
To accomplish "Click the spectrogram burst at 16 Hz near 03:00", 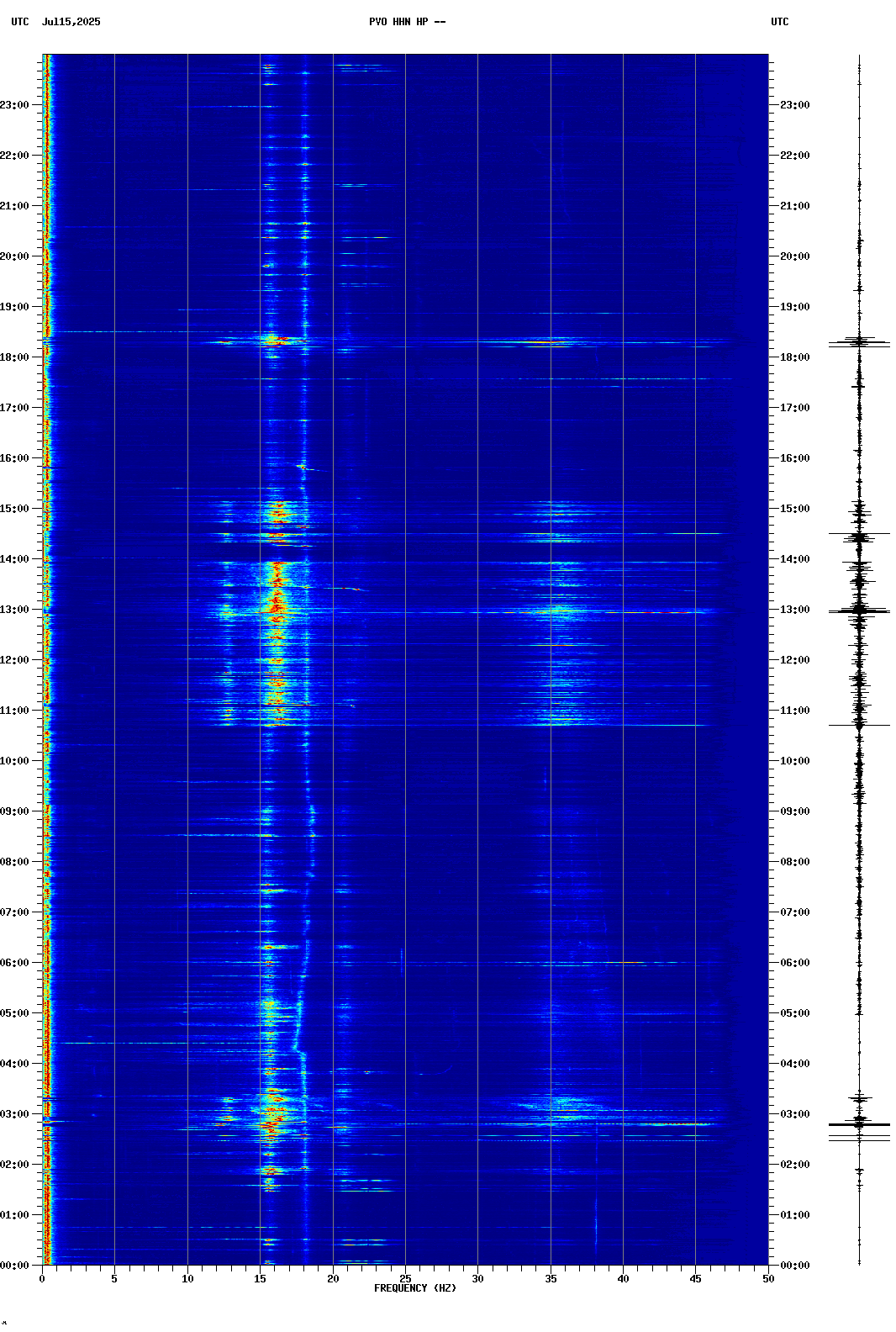I will tap(271, 1123).
